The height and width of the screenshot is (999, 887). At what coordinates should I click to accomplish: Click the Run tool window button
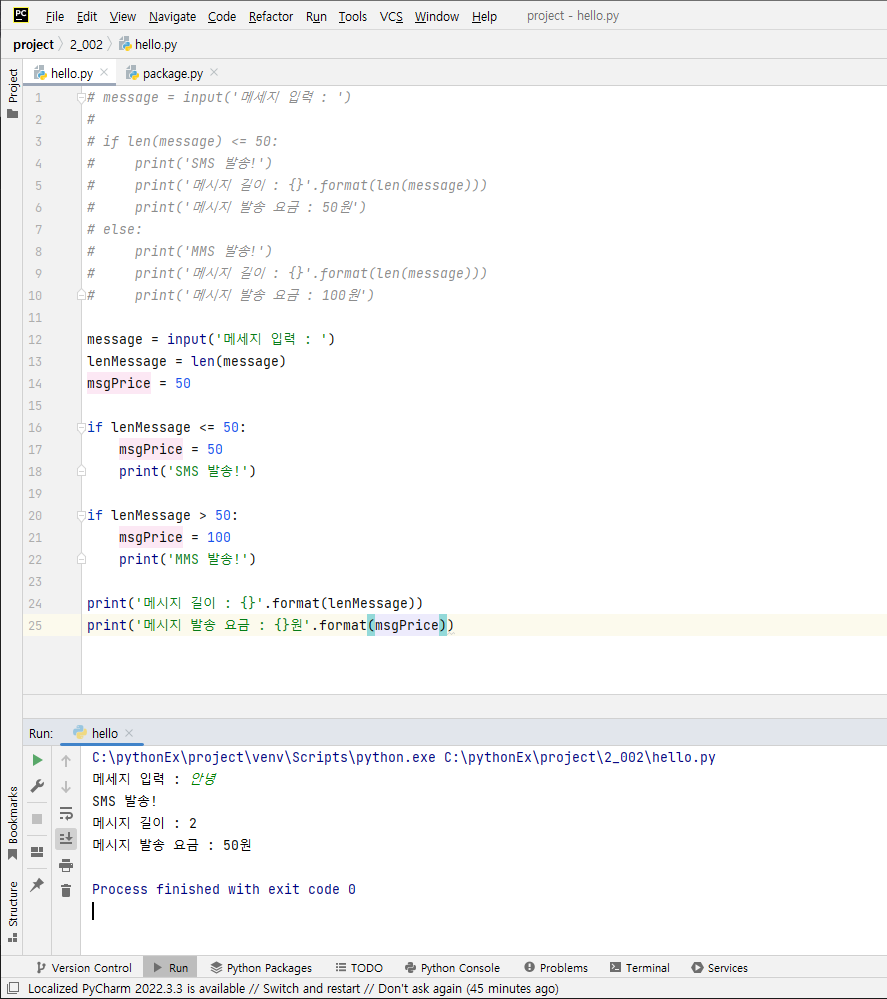click(170, 967)
